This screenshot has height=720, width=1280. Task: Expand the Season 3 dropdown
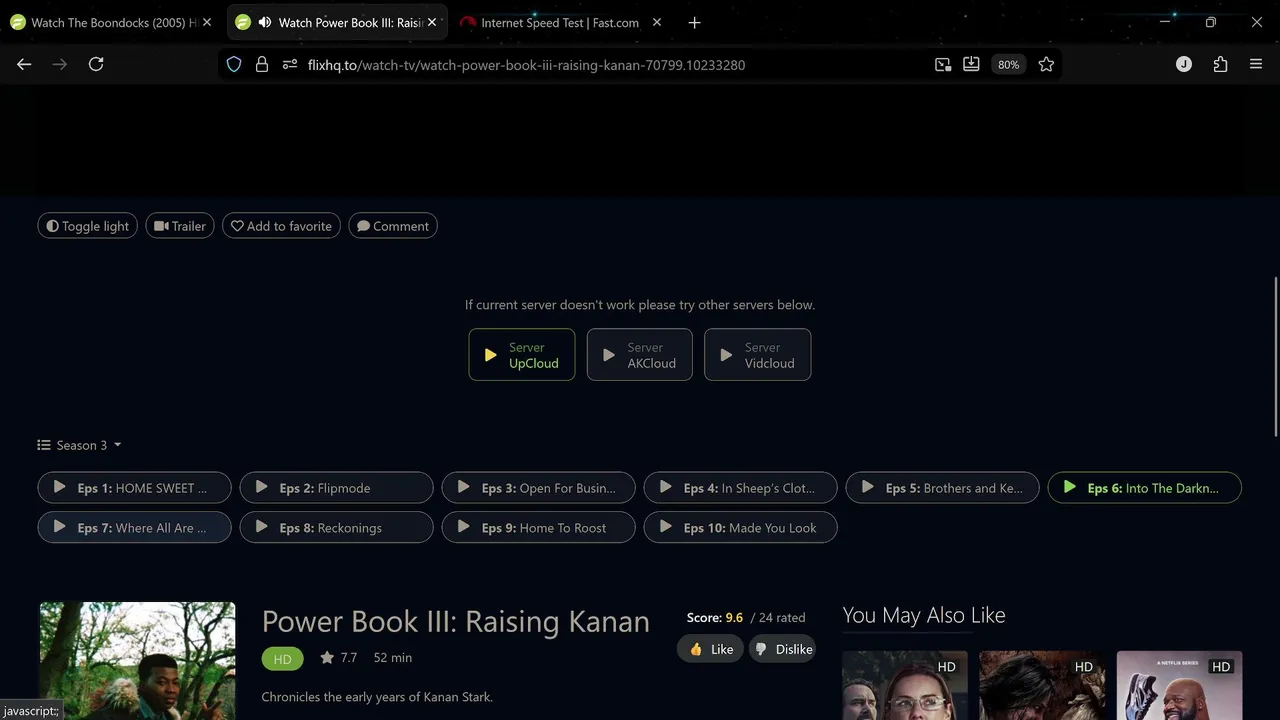(80, 445)
